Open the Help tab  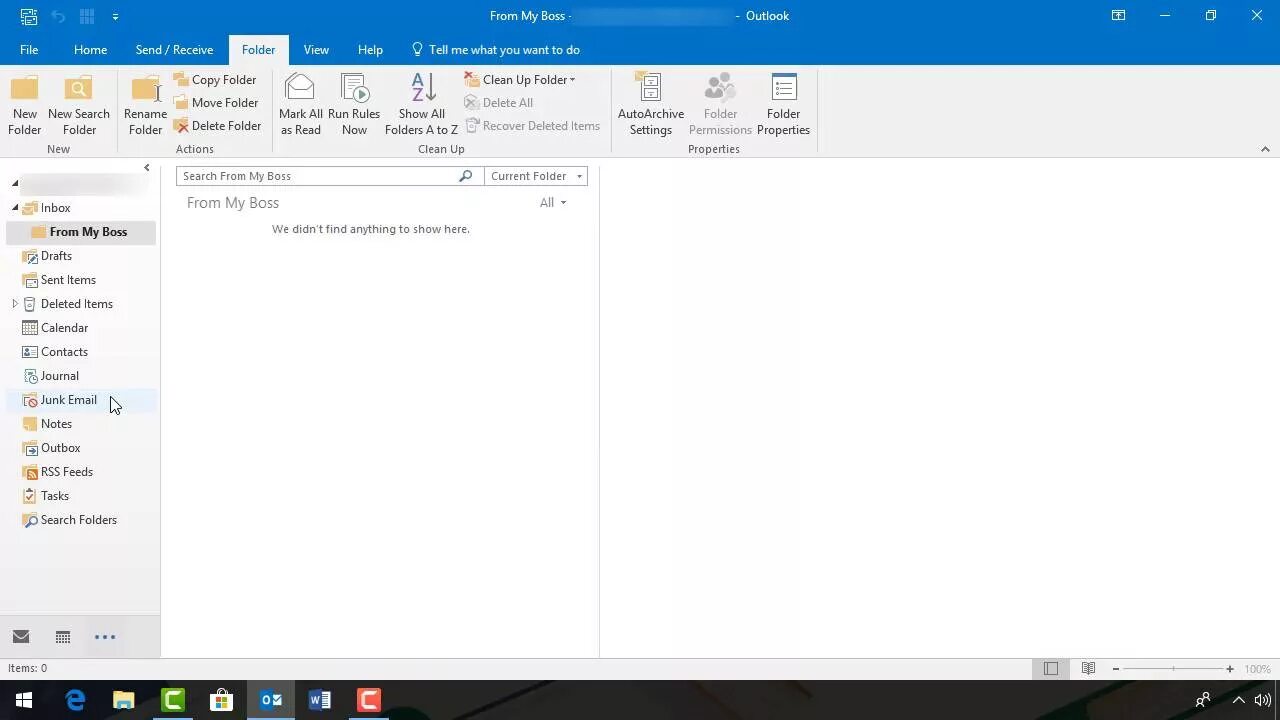[370, 50]
